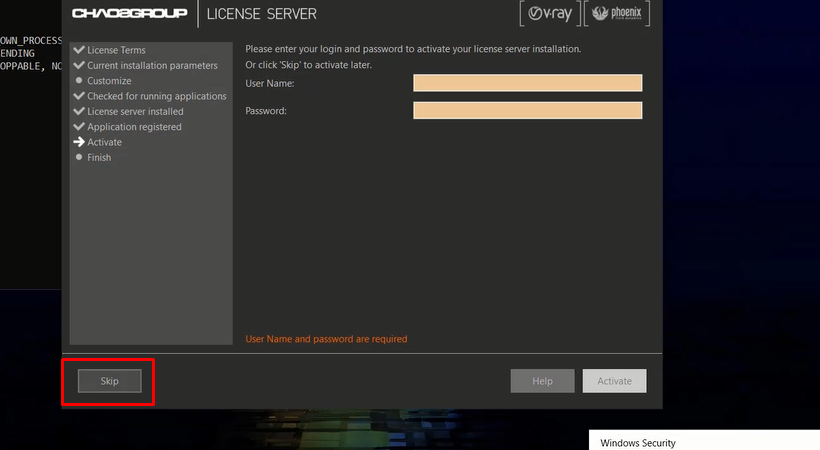Click the V-Ray logo in header

pyautogui.click(x=548, y=14)
